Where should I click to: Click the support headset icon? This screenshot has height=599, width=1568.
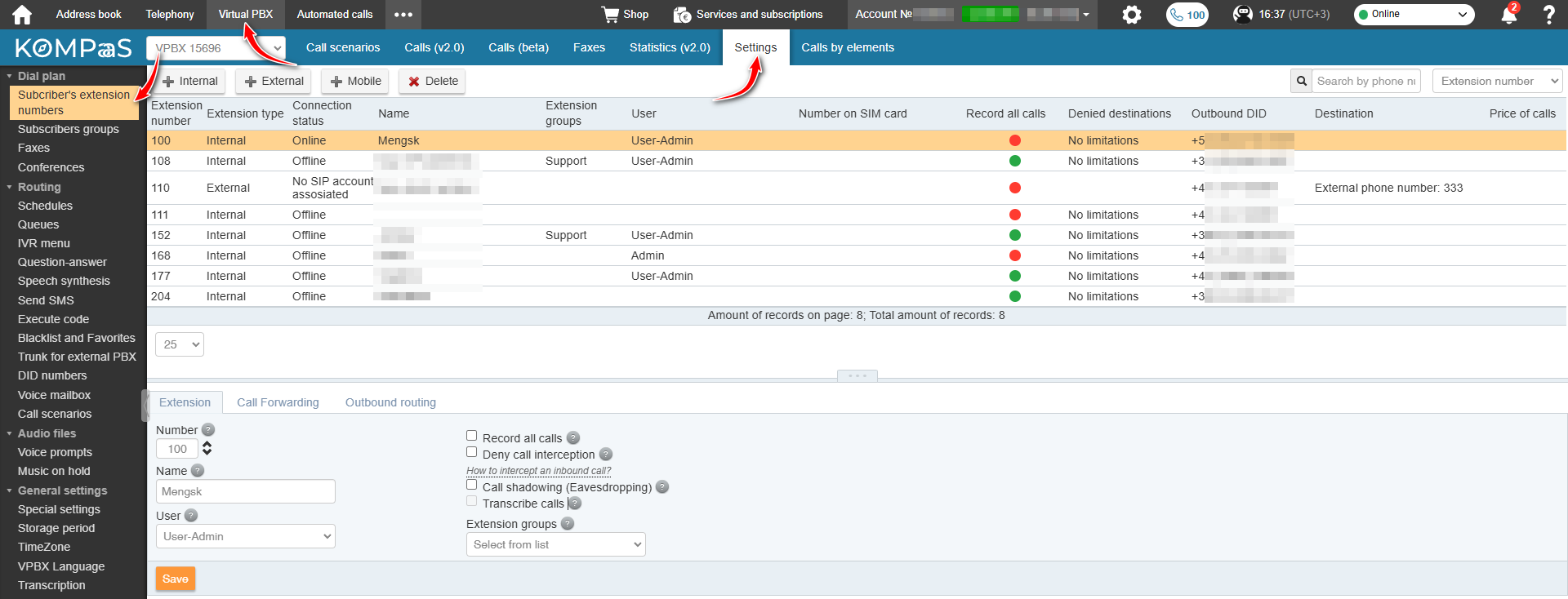point(1242,15)
